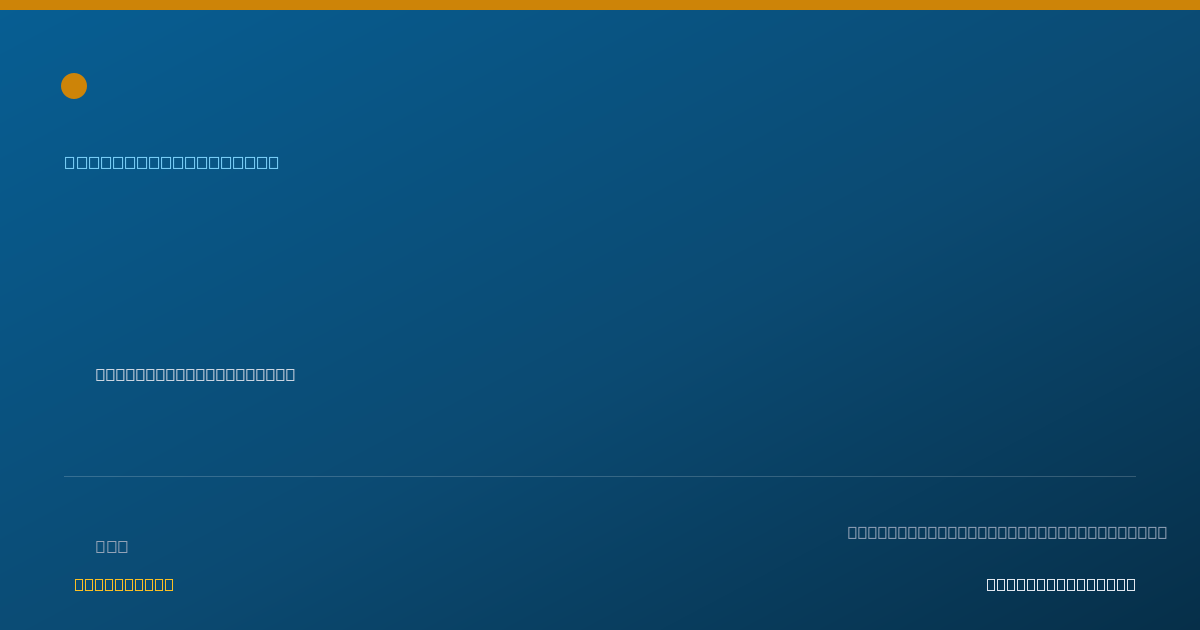Click last character of light-blue heading
This screenshot has height=630, width=1200.
click(x=274, y=162)
